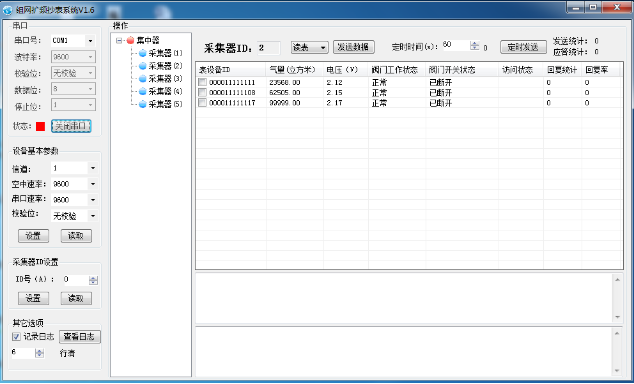This screenshot has height=384, width=634.
Task: Choose 采集器 (4) node icon
Action: click(142, 92)
